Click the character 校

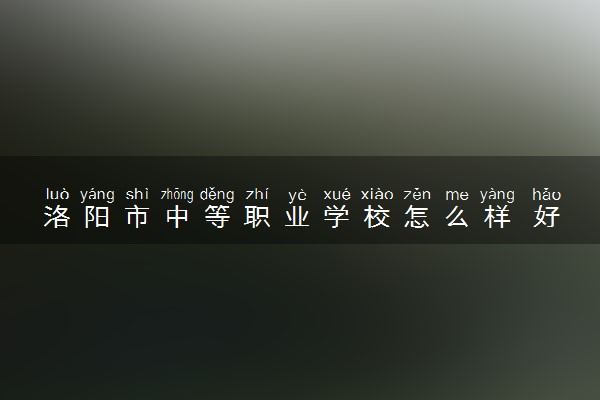(x=377, y=217)
